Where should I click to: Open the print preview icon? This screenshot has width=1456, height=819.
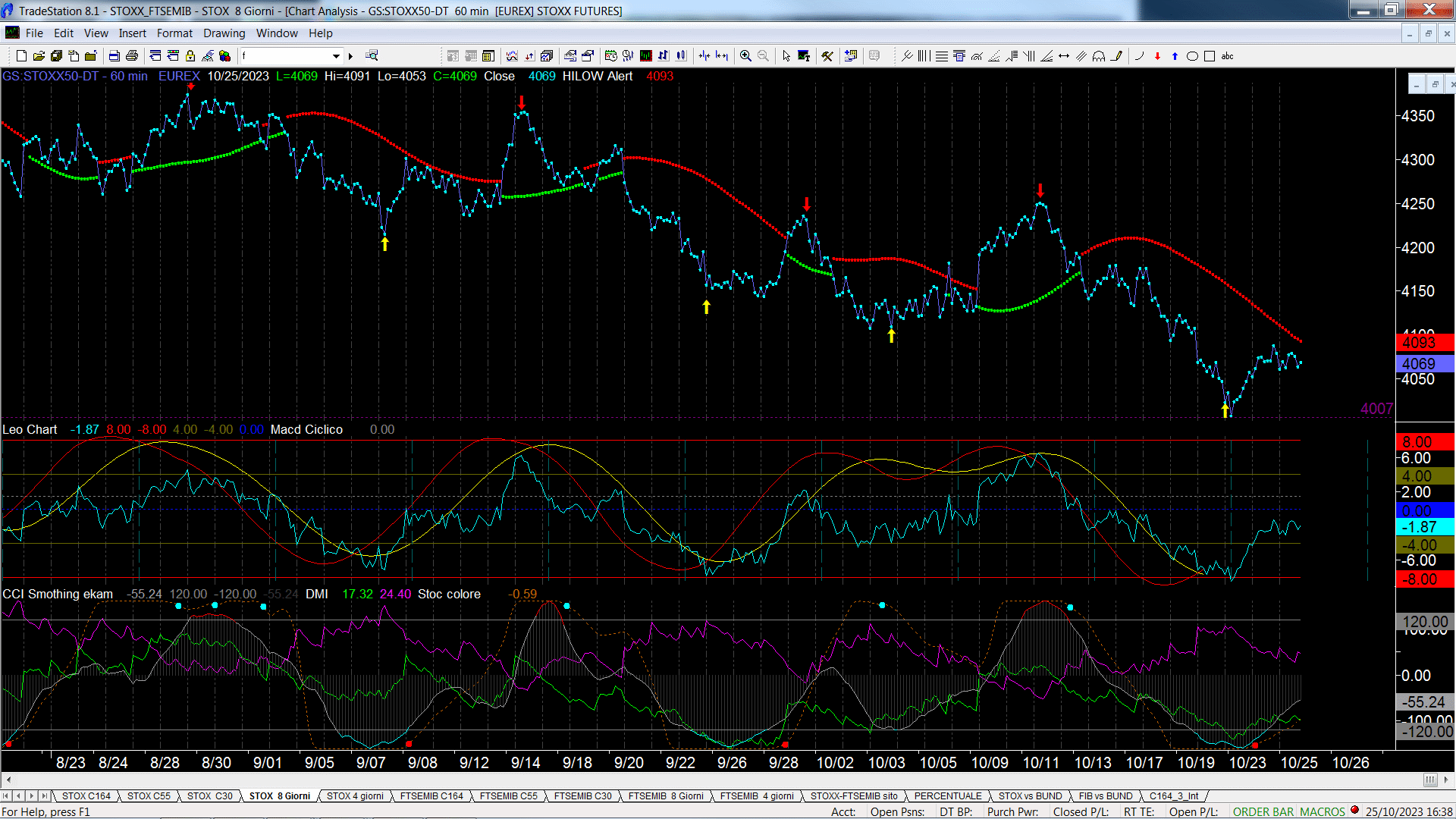point(115,56)
